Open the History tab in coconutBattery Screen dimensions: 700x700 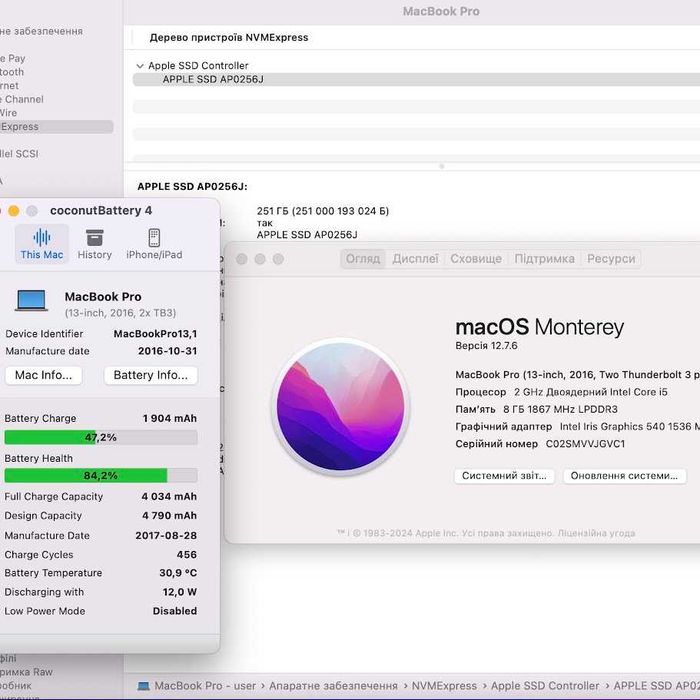94,244
